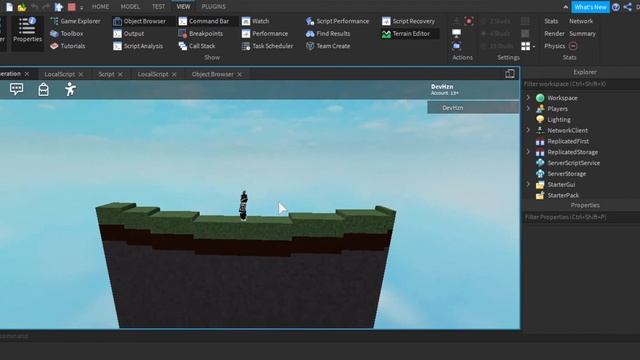Switch to the VIEW ribbon tab
The image size is (640, 360).
pyautogui.click(x=183, y=7)
